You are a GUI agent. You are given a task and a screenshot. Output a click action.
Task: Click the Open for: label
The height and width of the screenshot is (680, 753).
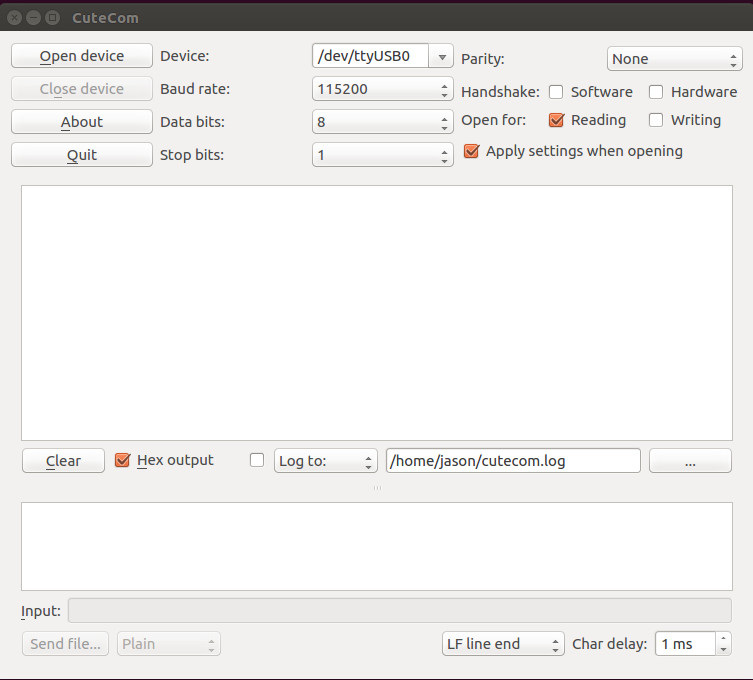494,120
